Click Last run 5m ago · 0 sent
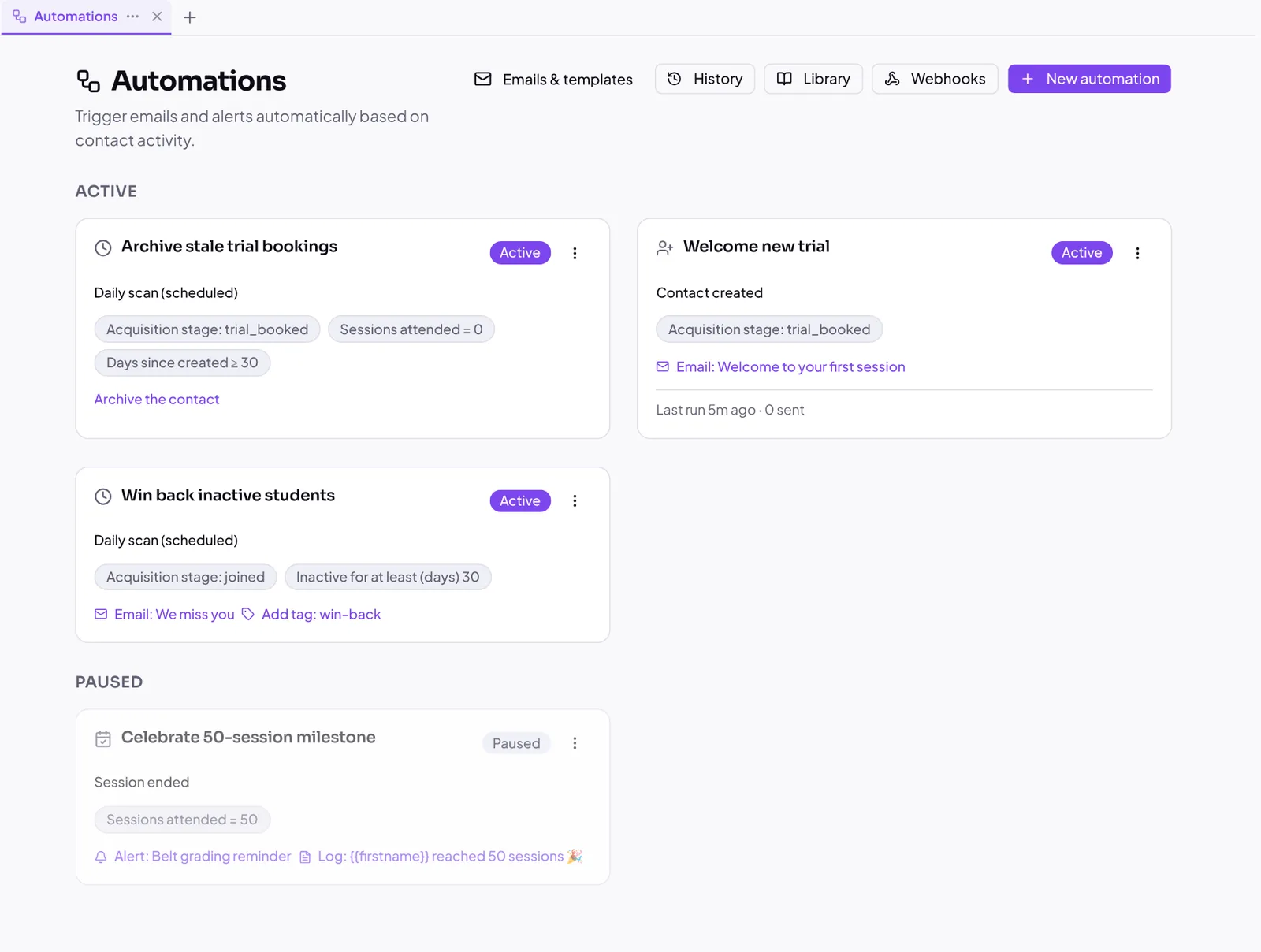 click(x=730, y=411)
